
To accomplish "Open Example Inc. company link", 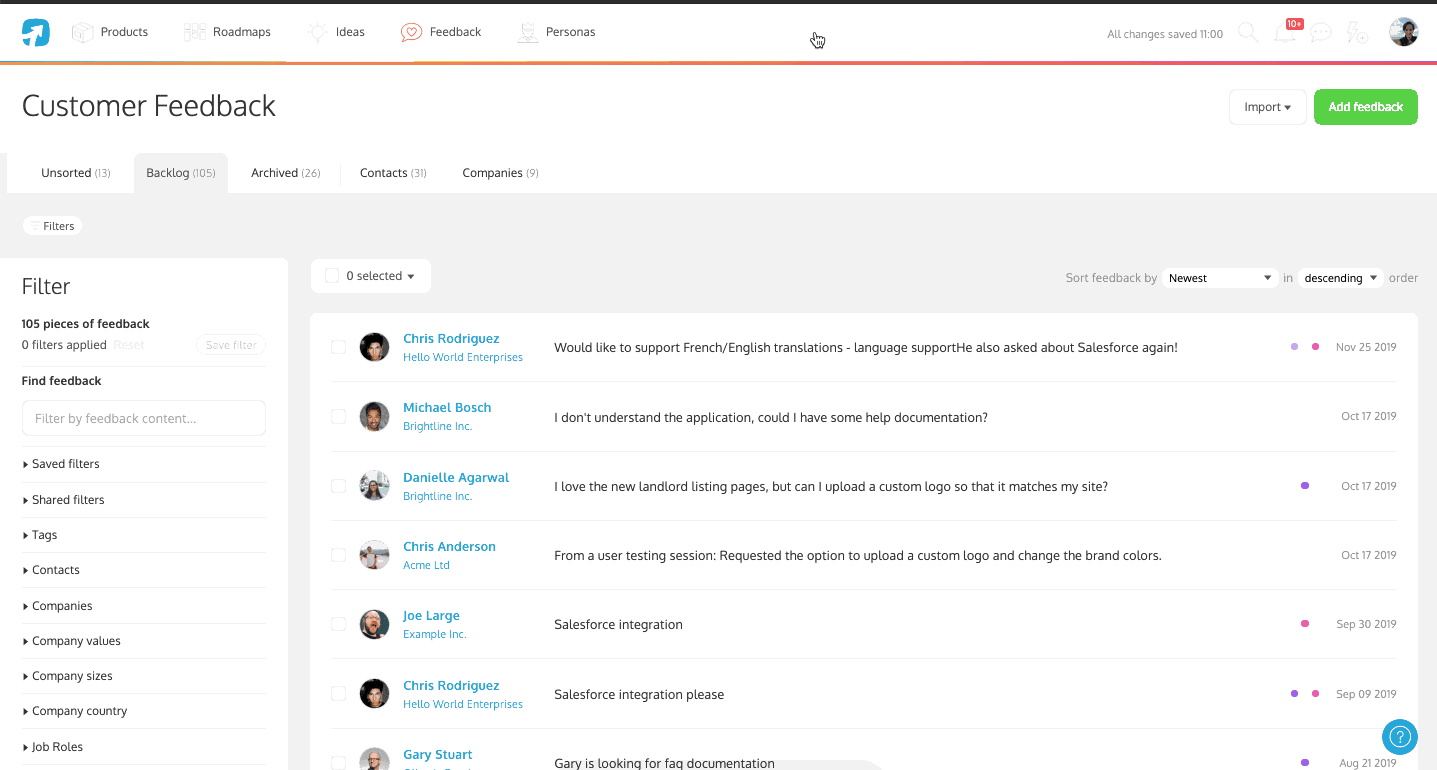I will tap(434, 634).
